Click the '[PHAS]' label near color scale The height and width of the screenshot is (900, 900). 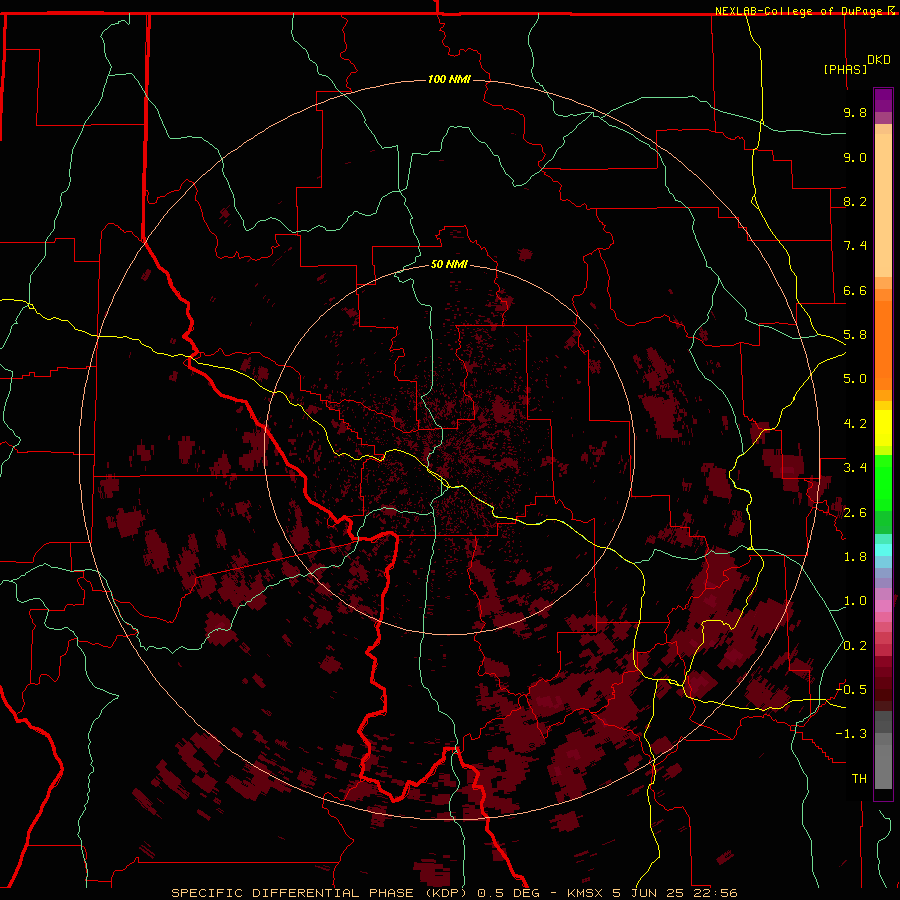point(845,69)
